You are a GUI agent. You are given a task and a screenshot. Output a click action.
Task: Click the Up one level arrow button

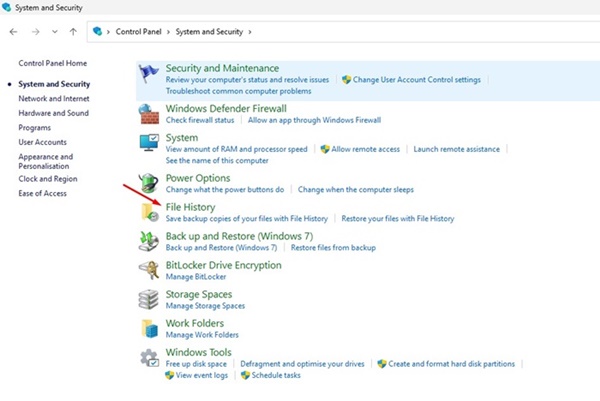(x=73, y=32)
